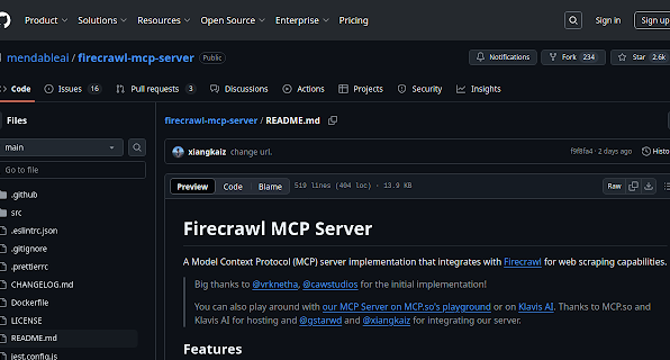Open the Klavis AI link
This screenshot has height=360, width=670.
[536, 307]
